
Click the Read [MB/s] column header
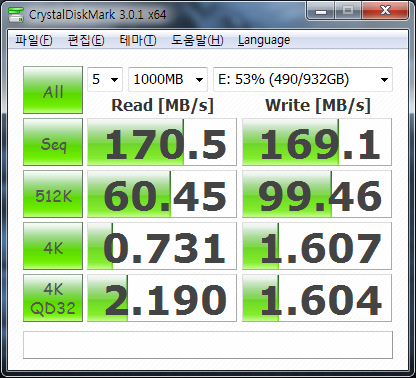(x=162, y=105)
